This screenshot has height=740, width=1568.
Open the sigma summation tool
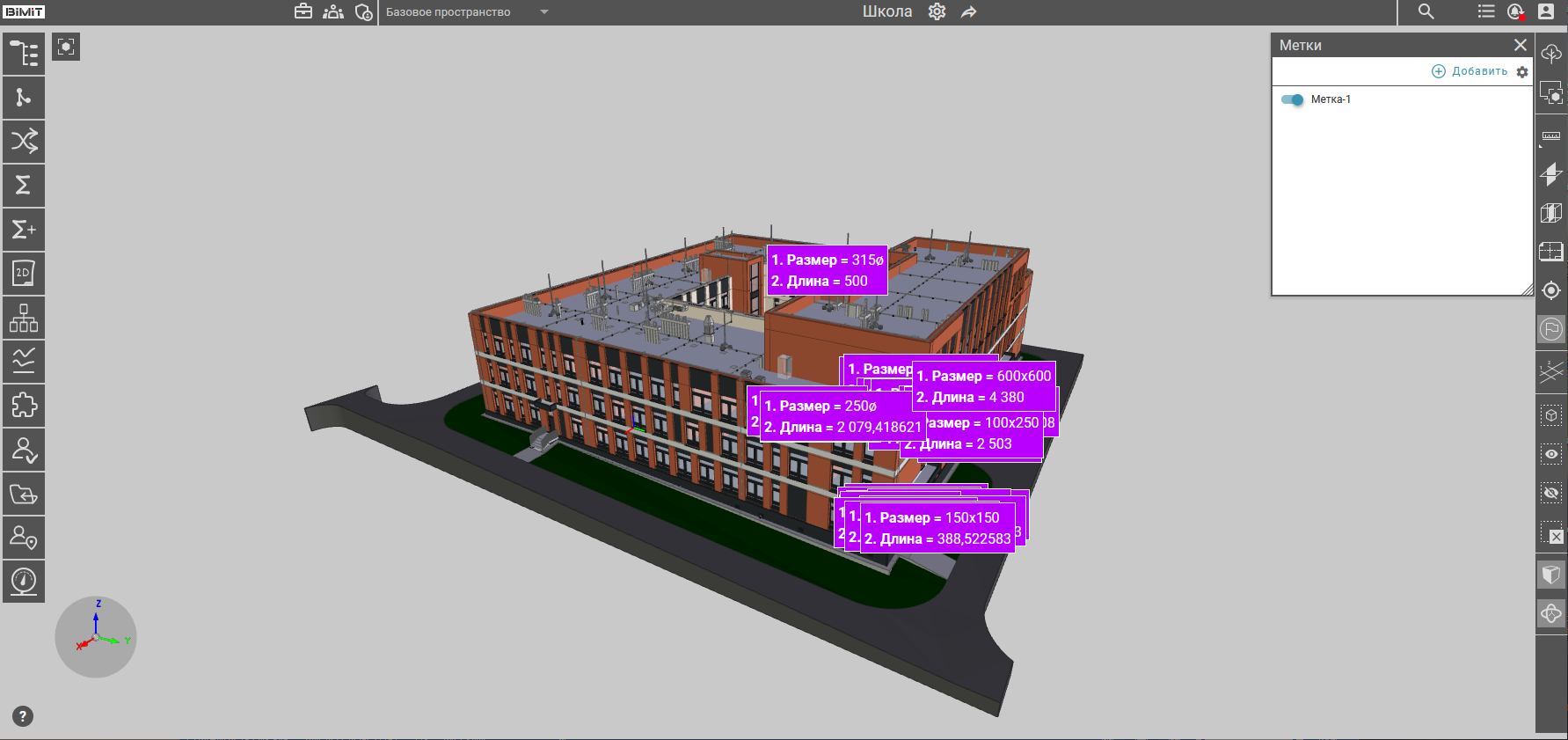(24, 186)
